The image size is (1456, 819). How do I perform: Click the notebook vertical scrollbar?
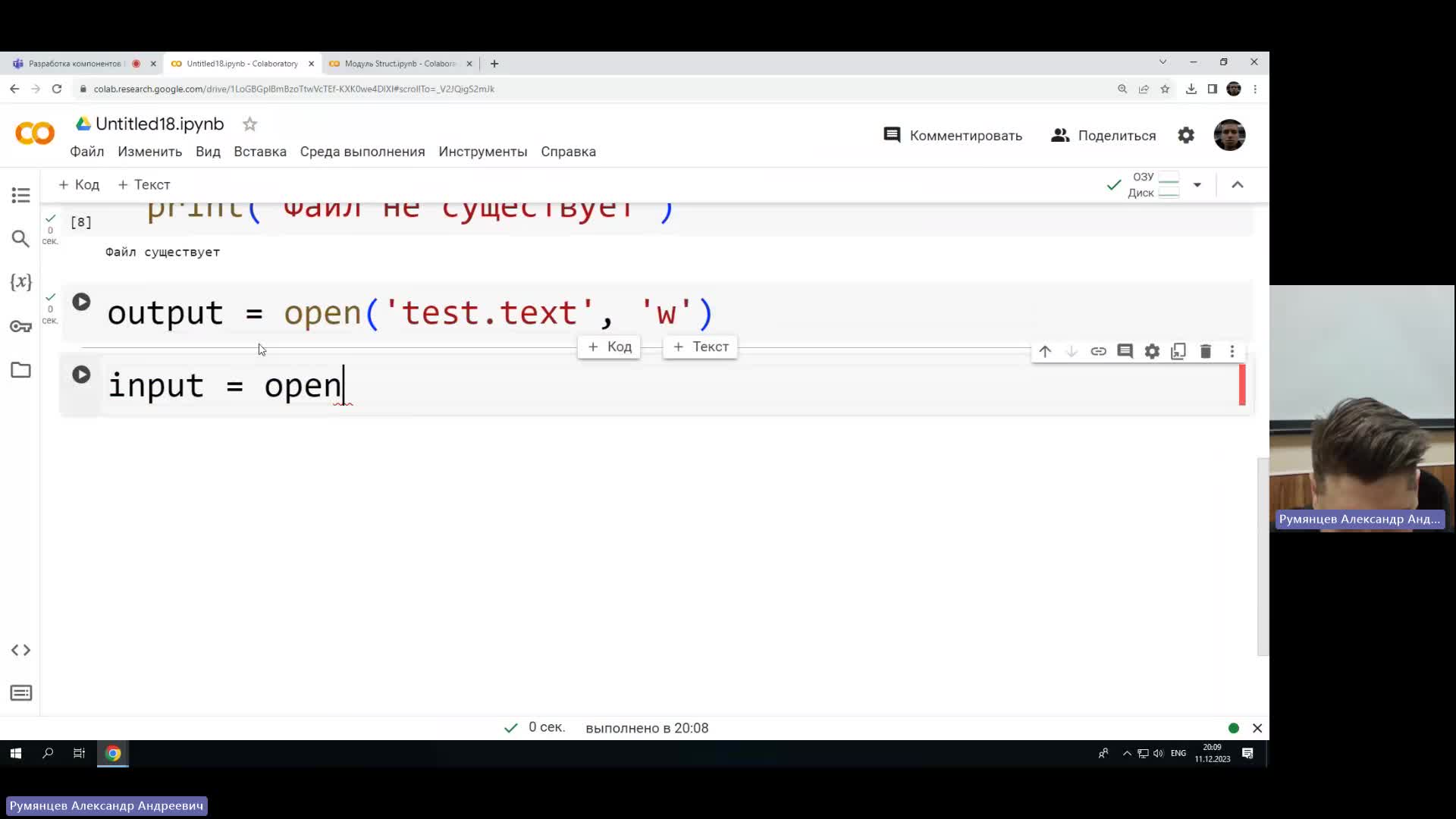pyautogui.click(x=1263, y=556)
